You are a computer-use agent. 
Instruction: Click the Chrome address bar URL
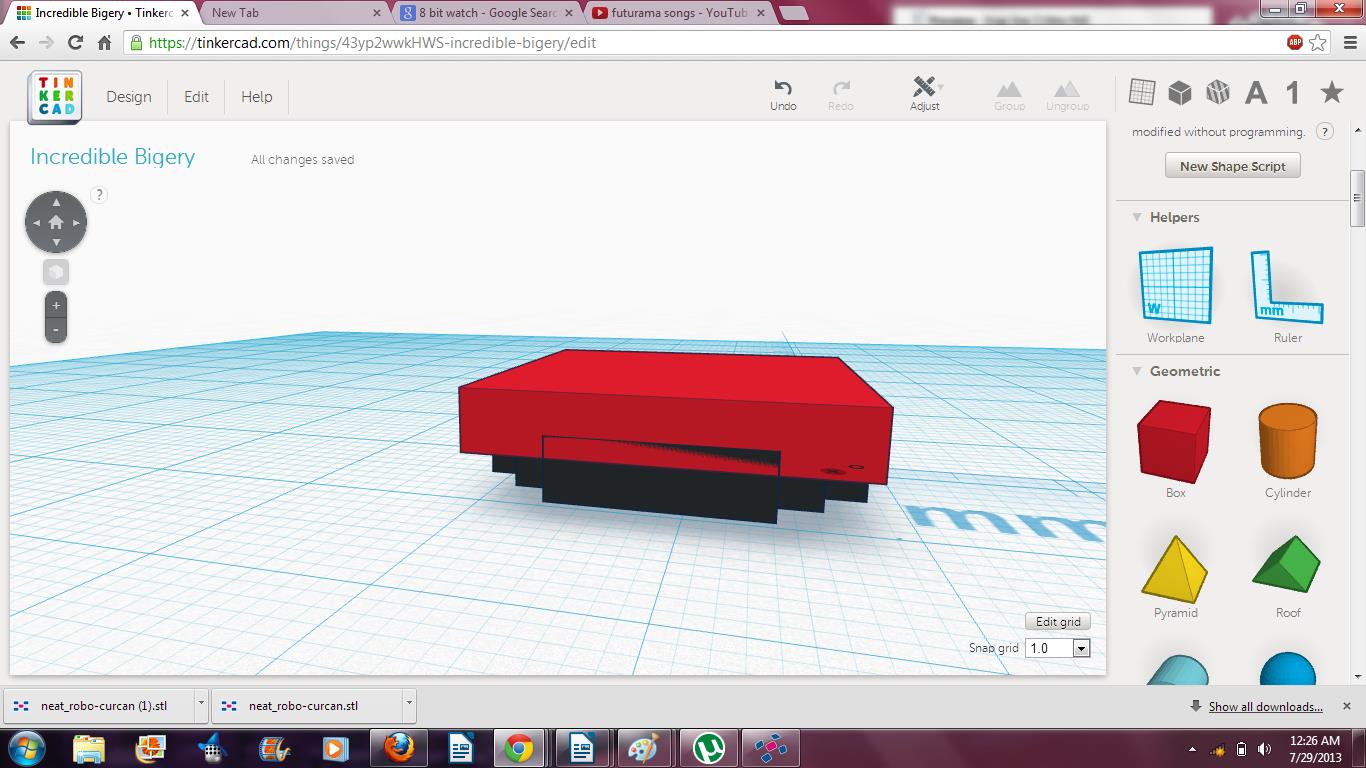(372, 43)
